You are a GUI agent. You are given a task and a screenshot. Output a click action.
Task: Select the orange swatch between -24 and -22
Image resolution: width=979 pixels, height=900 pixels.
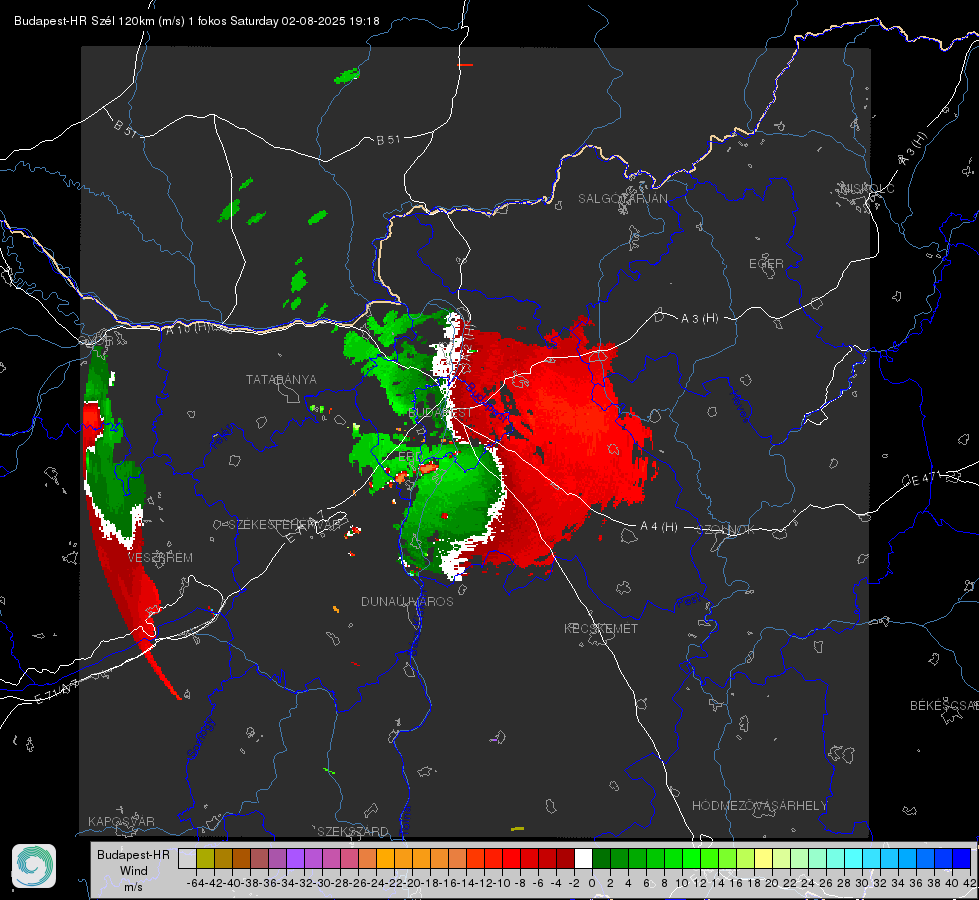385,858
